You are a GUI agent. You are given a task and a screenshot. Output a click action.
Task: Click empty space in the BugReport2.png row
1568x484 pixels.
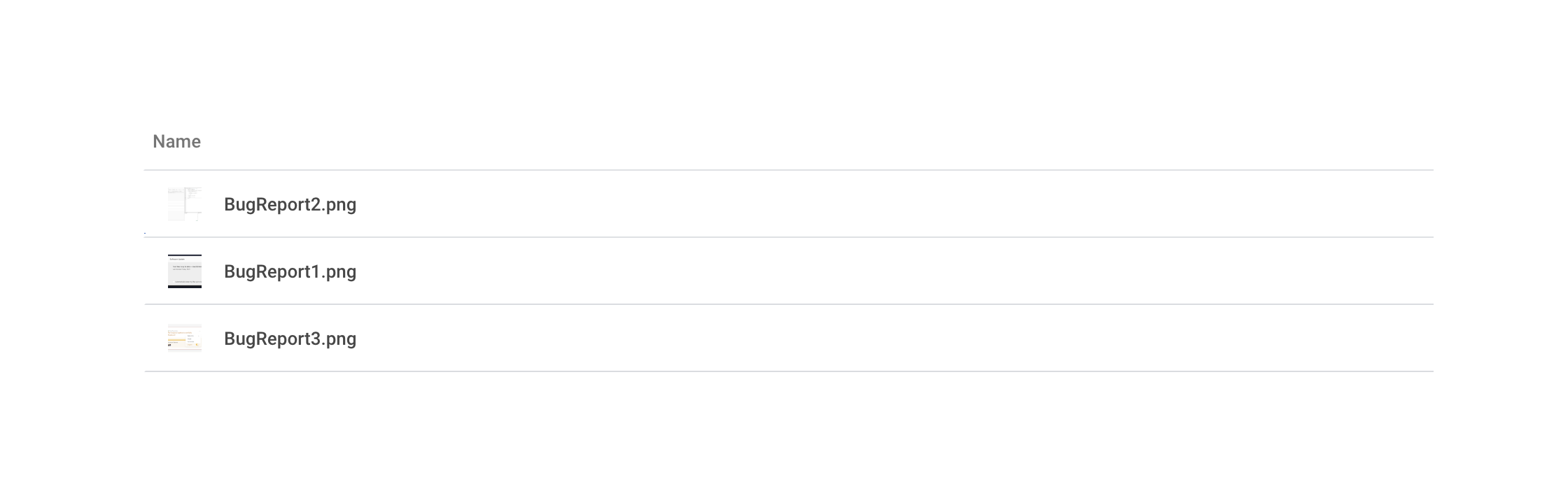[840, 204]
